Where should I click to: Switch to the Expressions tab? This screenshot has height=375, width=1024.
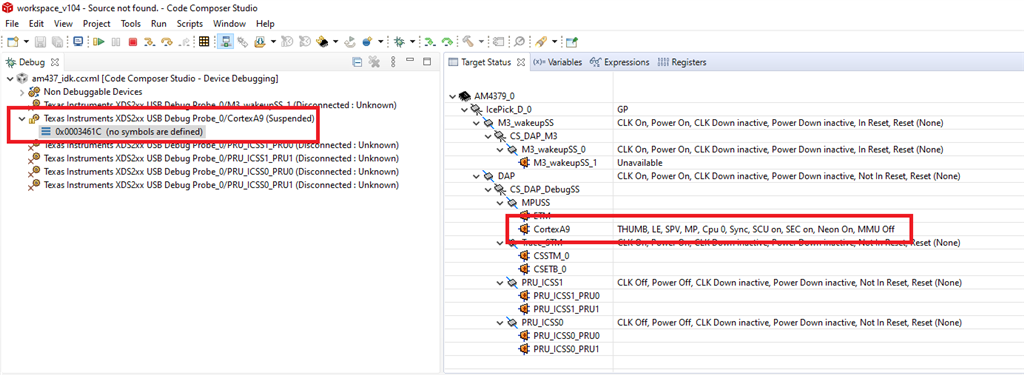pos(619,62)
